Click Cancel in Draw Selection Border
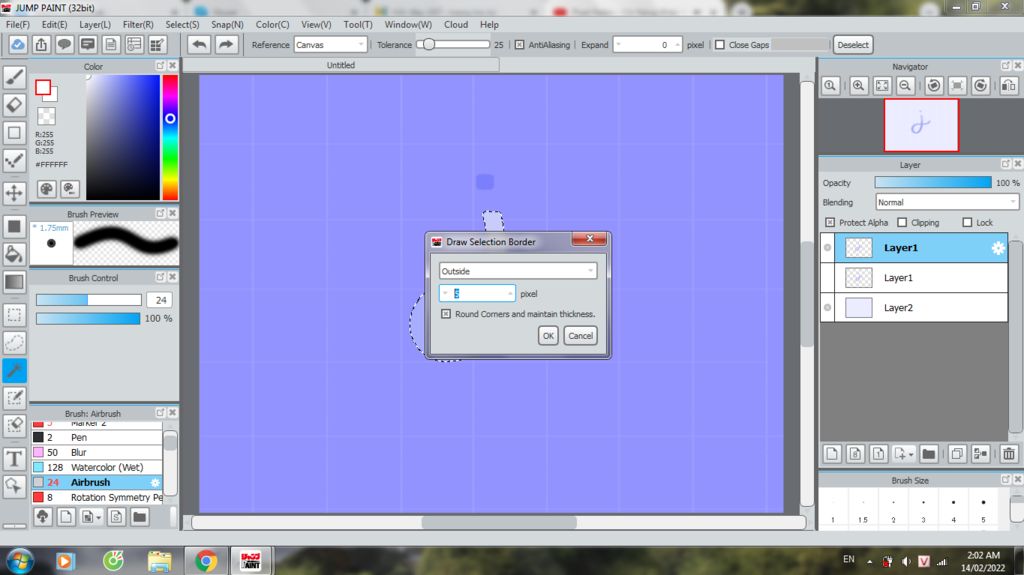1024x575 pixels. coord(580,336)
